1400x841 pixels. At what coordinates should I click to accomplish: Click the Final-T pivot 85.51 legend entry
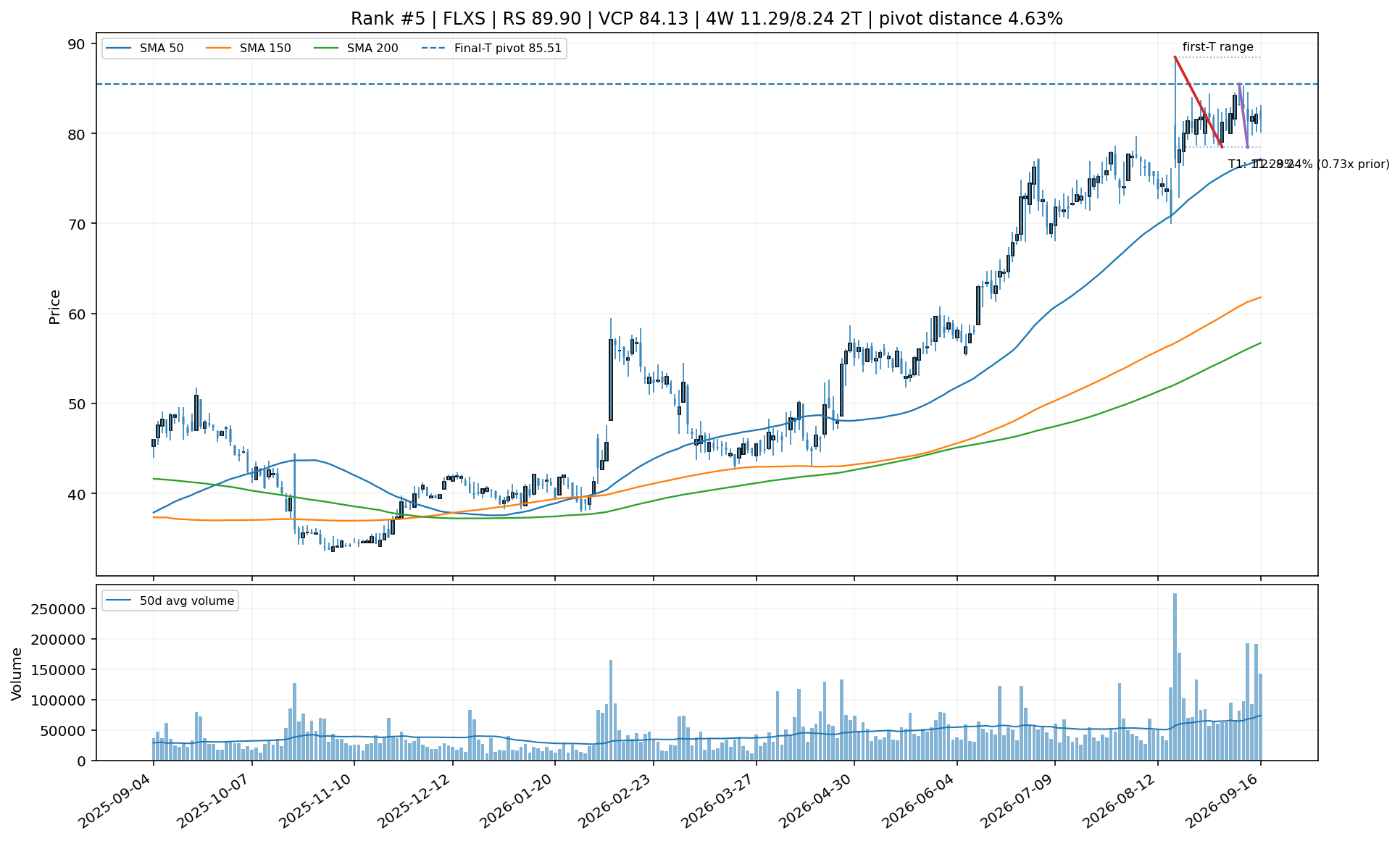(491, 49)
